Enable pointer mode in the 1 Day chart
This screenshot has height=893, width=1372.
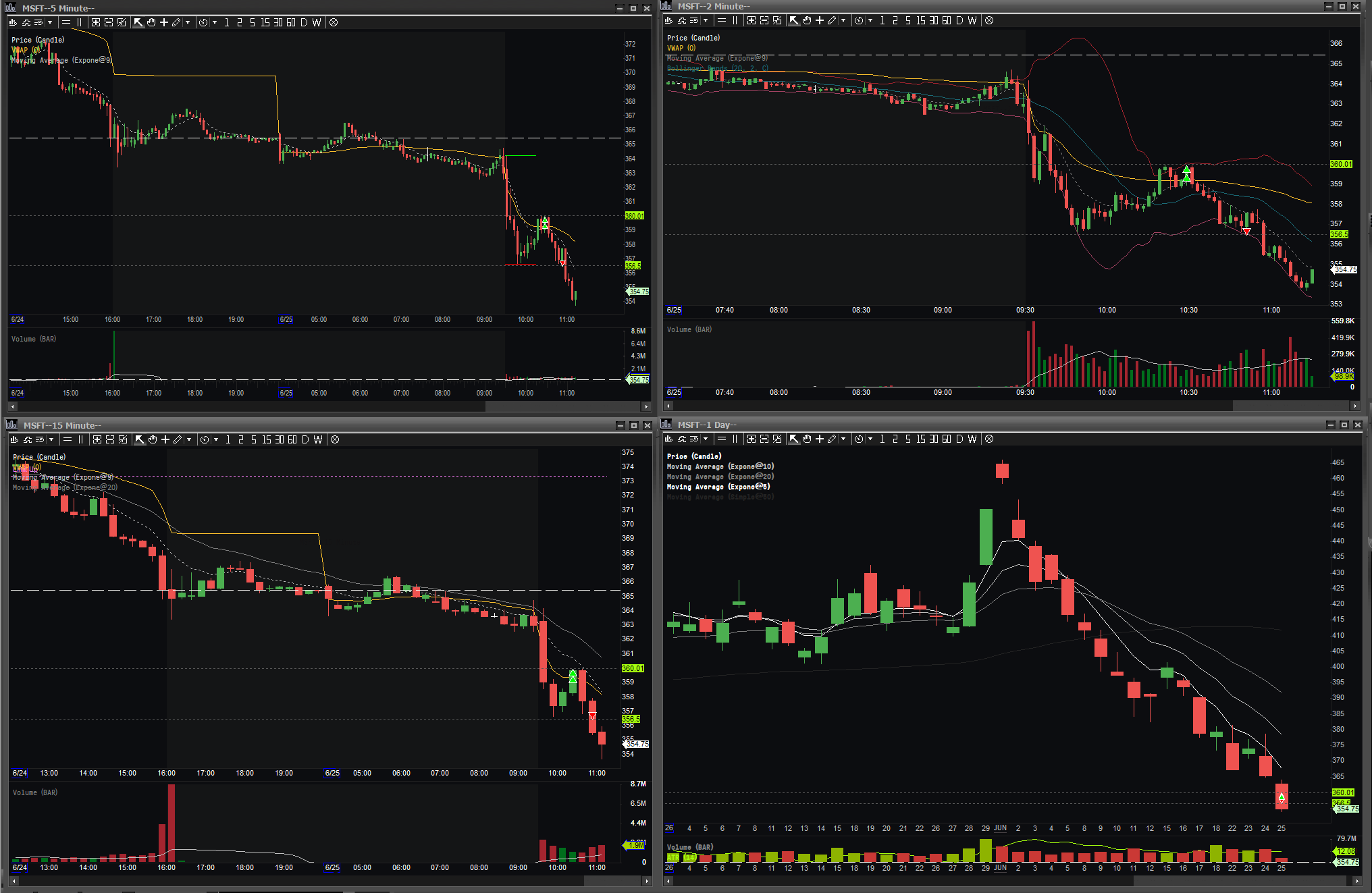pos(794,439)
